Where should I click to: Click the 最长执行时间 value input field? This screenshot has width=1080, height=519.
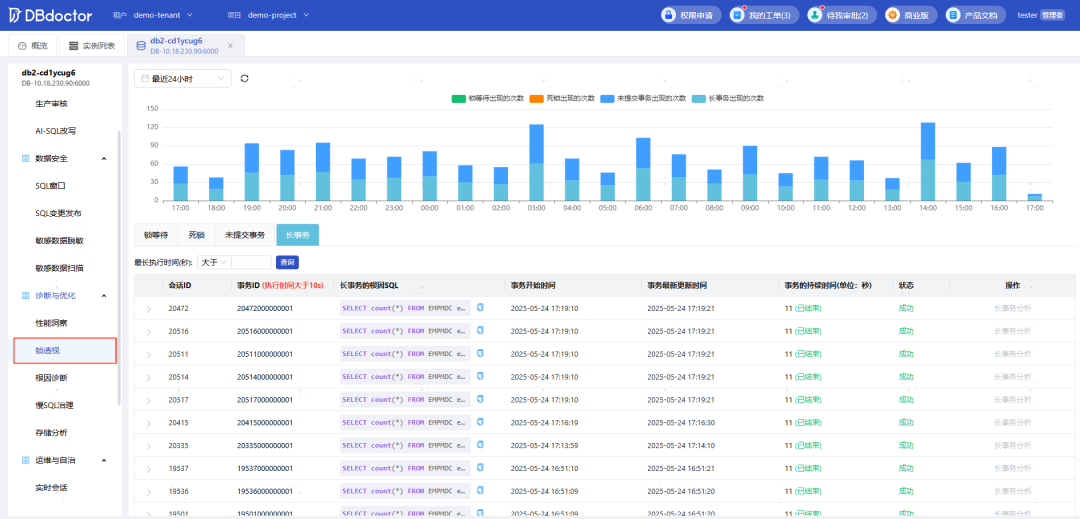251,262
